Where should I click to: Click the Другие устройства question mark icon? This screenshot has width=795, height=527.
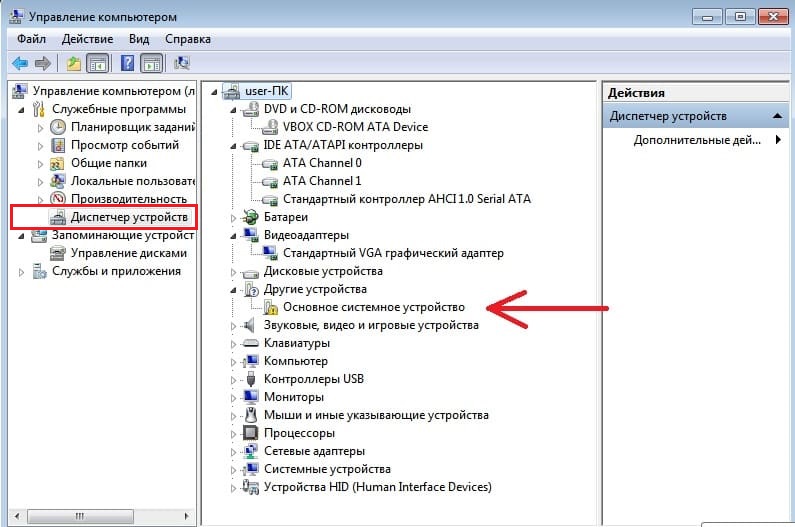(251, 289)
